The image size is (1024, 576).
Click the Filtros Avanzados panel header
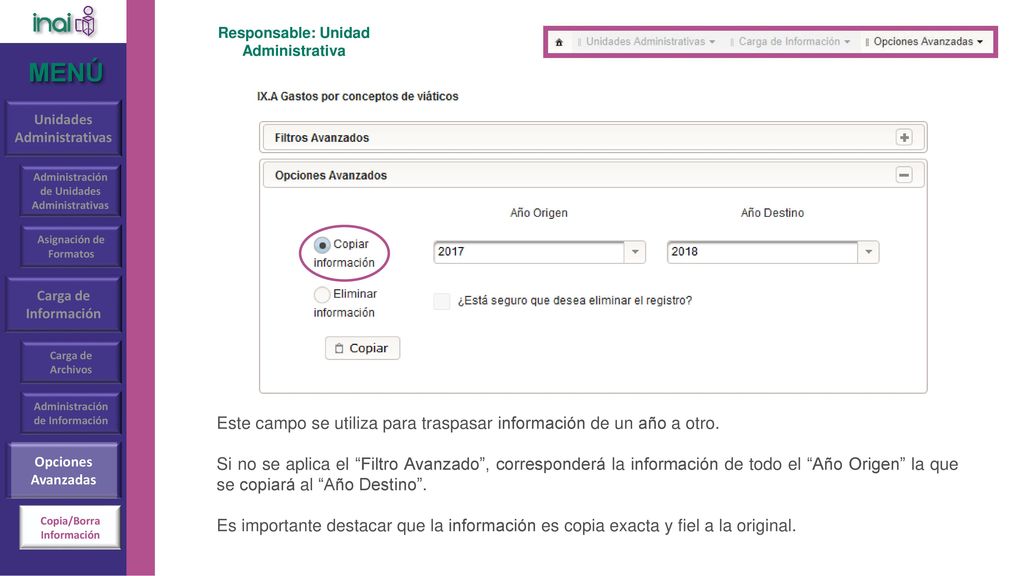click(x=593, y=138)
